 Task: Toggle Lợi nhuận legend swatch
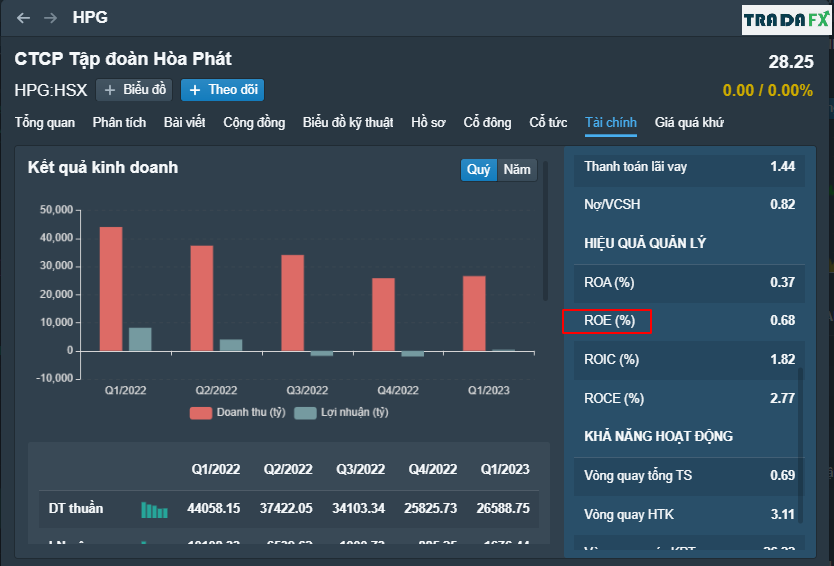coord(305,413)
